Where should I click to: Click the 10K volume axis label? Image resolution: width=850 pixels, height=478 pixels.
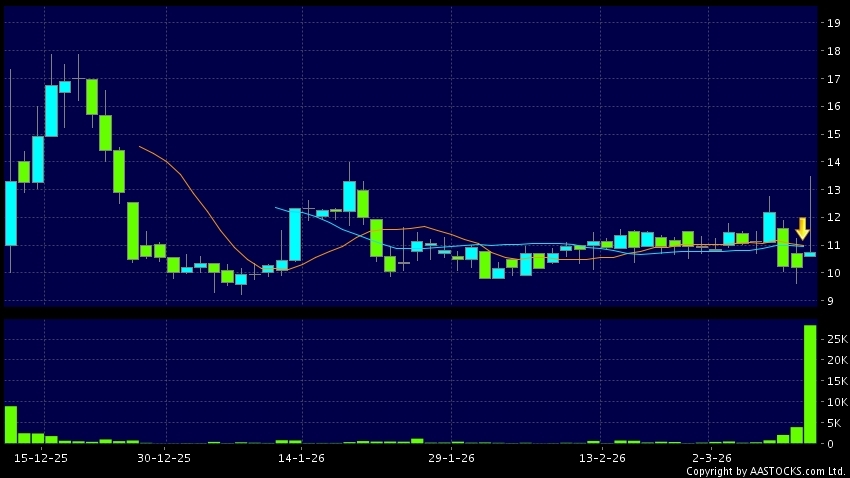pyautogui.click(x=832, y=402)
